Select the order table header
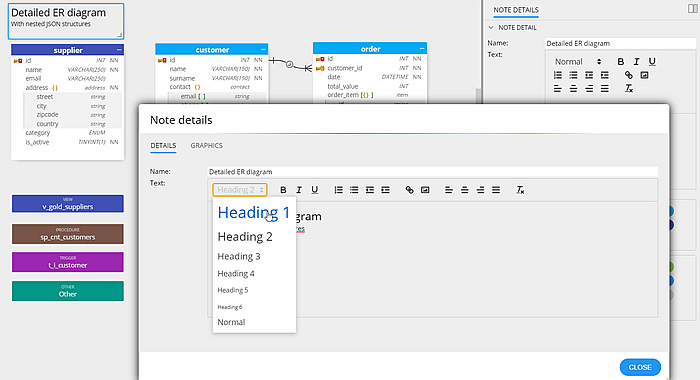The image size is (700, 380). [370, 48]
